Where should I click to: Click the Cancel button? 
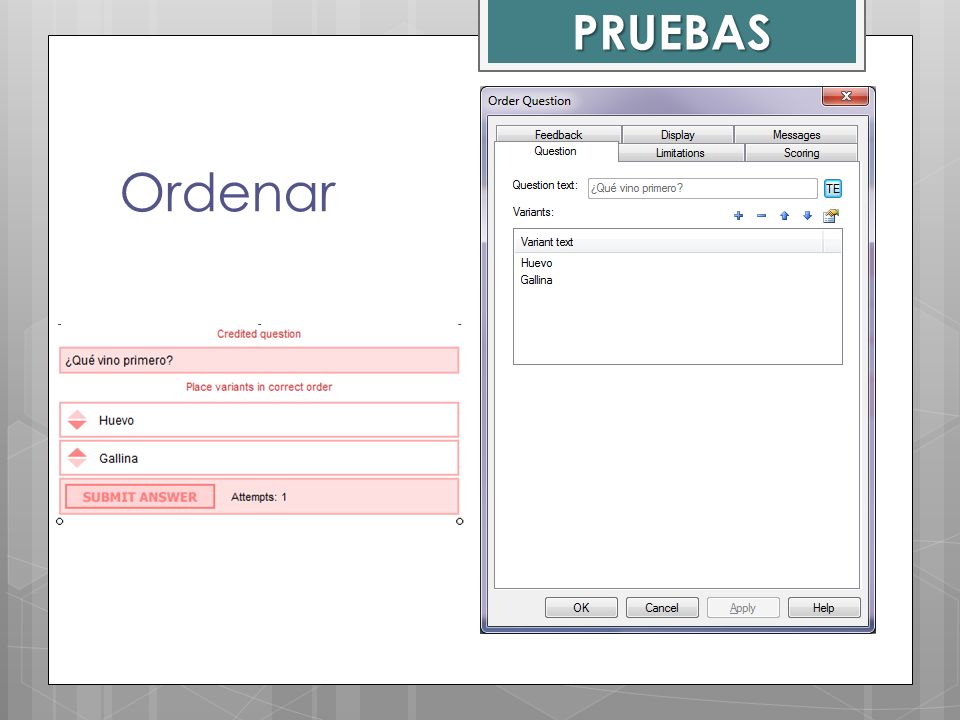662,608
